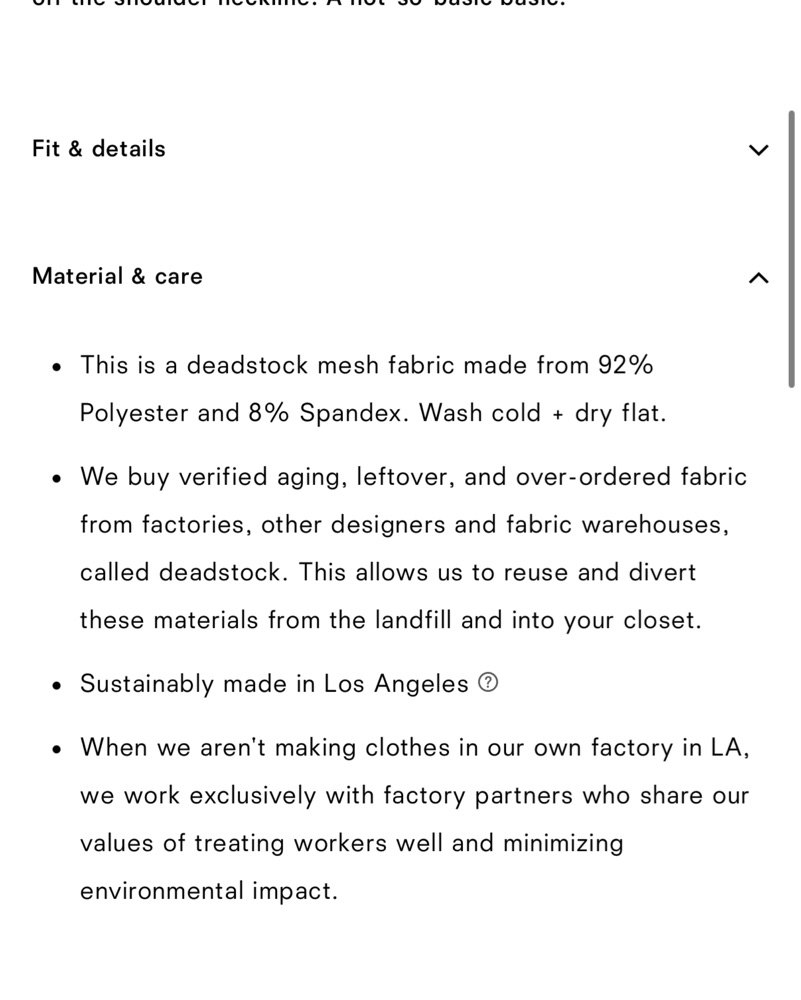Click the Sustainably made in Los Angeles text

coord(274,684)
